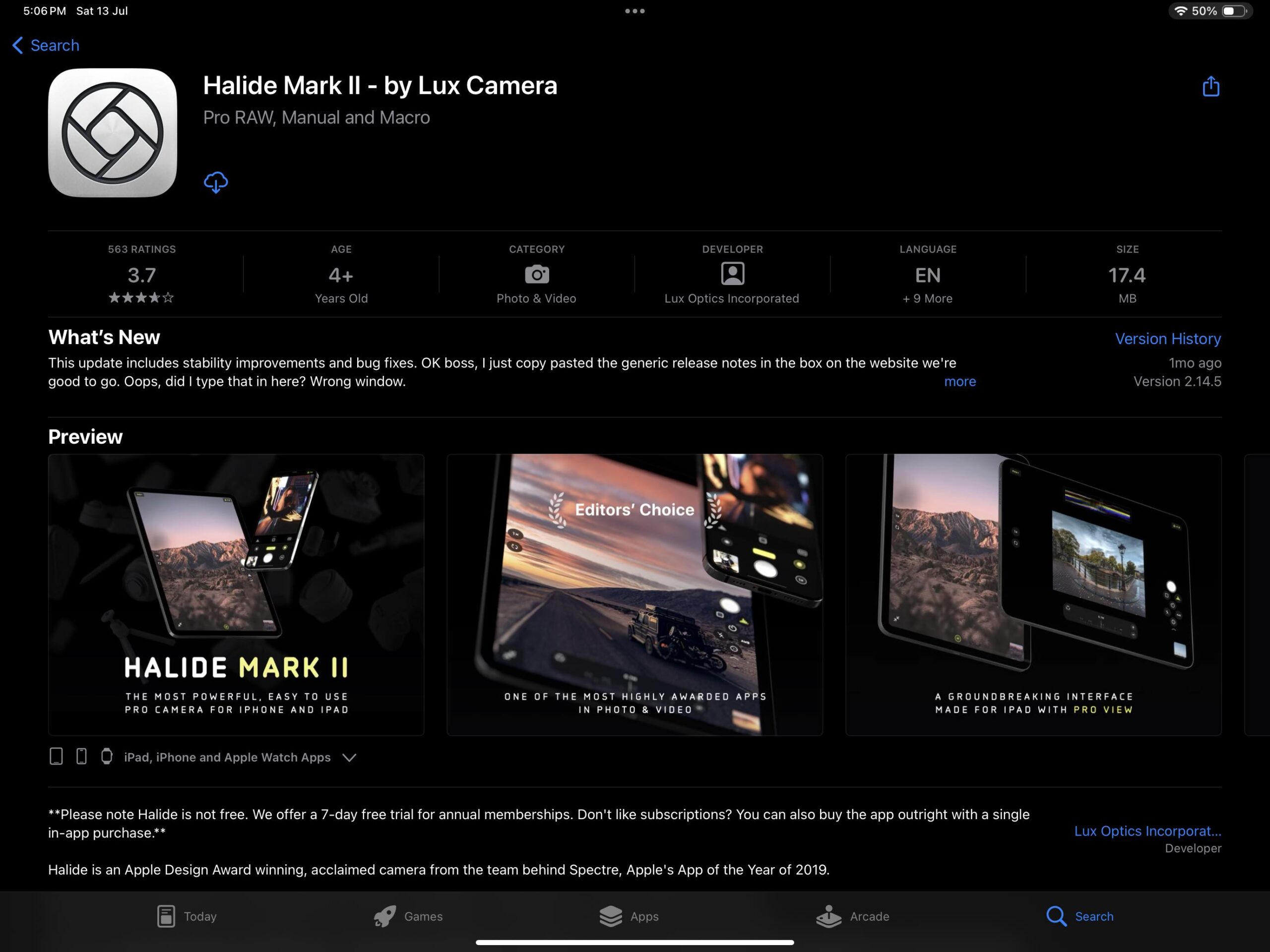Tap the 'Sat 13 Jul' date
Image resolution: width=1270 pixels, height=952 pixels.
click(x=102, y=11)
